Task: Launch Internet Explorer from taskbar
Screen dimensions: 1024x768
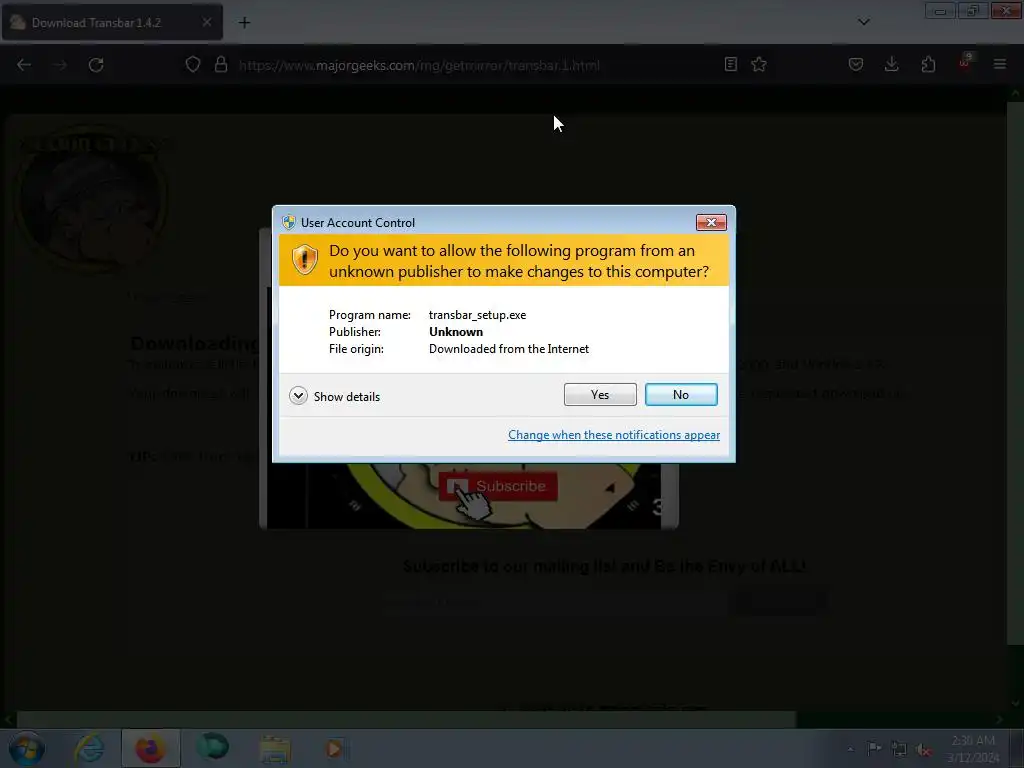Action: click(x=89, y=749)
